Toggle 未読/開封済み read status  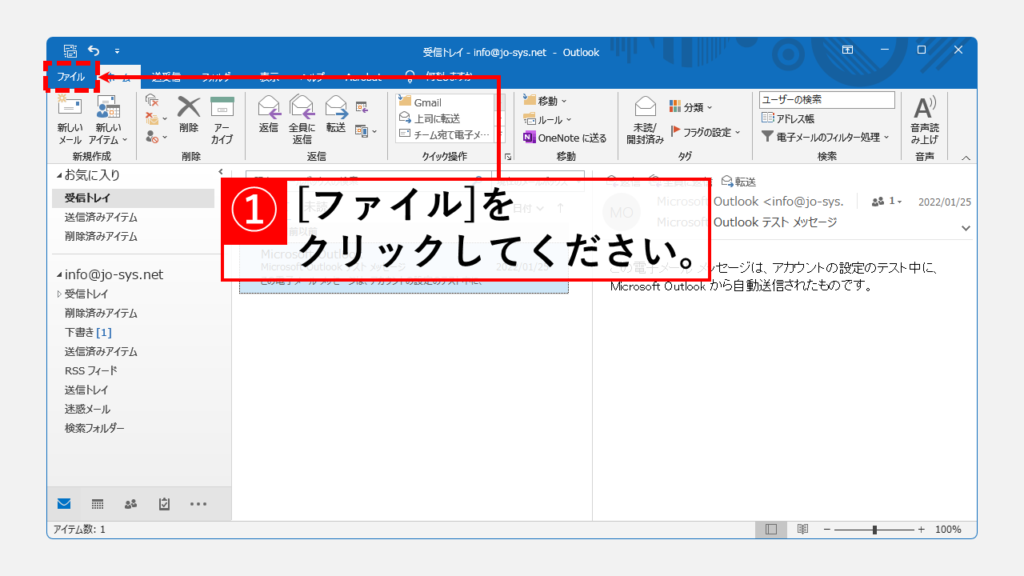click(x=645, y=119)
